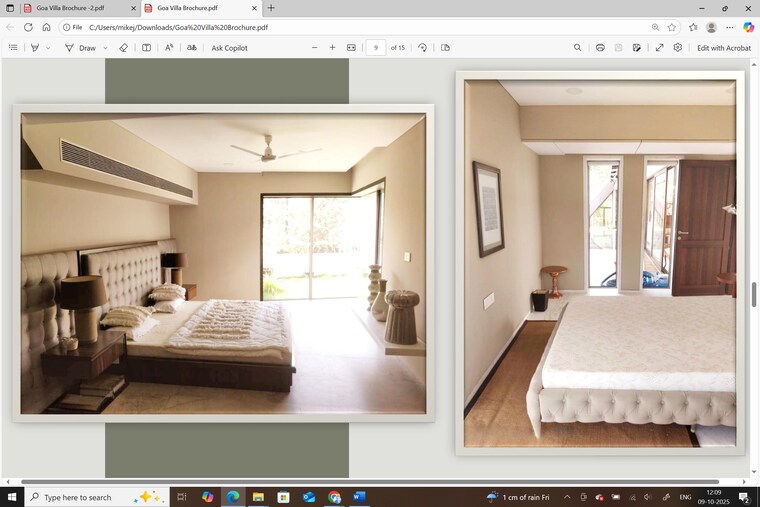
Task: Click the Read aloud icon
Action: [168, 47]
